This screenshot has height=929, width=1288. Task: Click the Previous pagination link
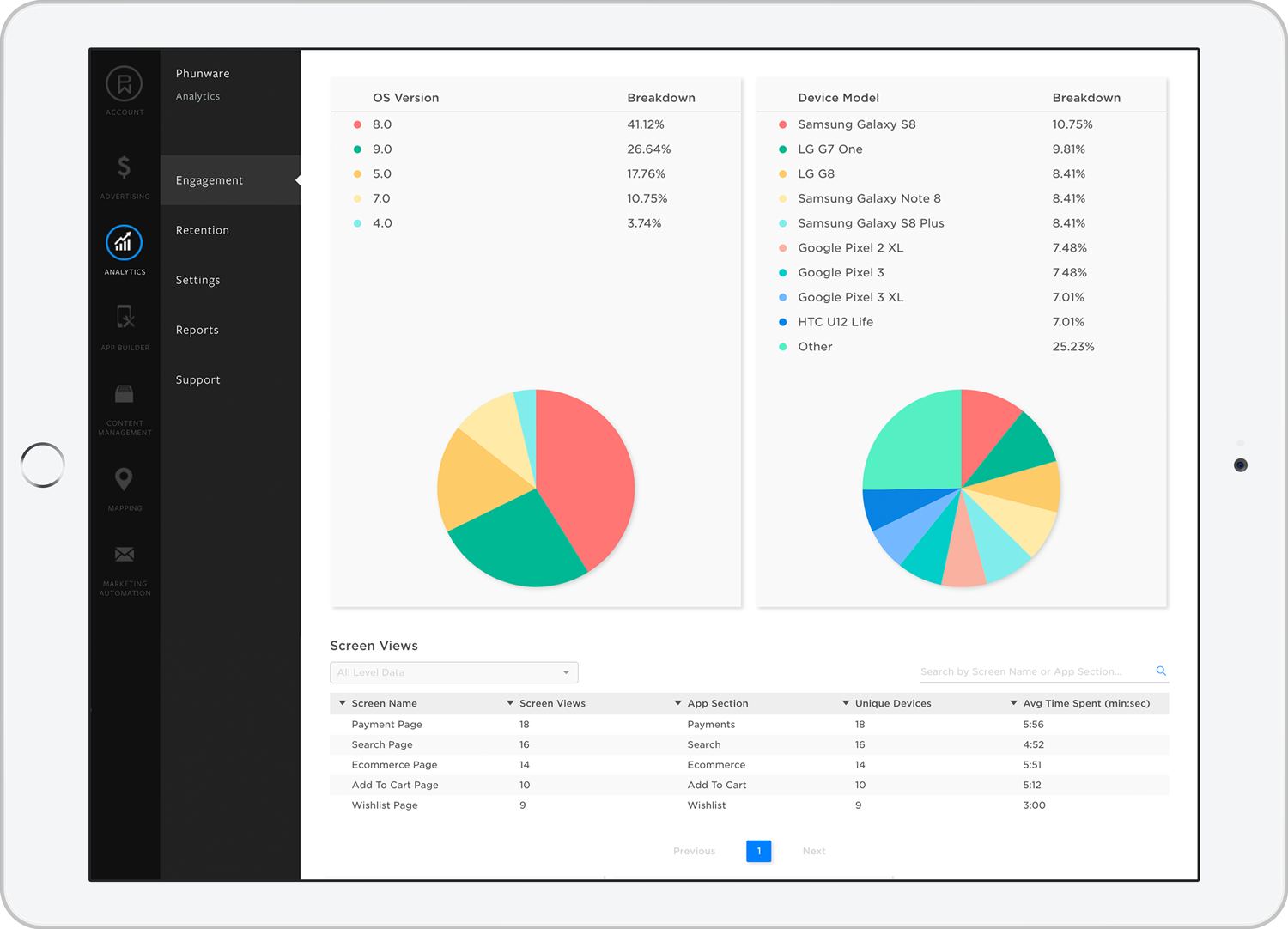(x=694, y=851)
